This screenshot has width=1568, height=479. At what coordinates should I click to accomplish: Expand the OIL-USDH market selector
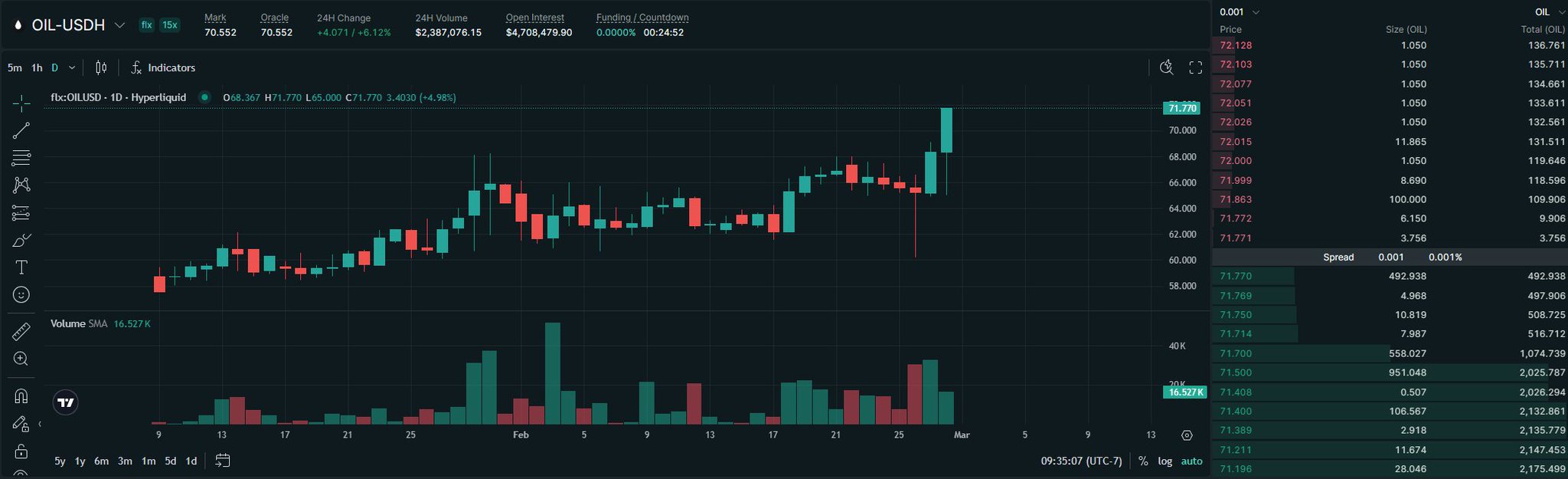click(x=119, y=25)
